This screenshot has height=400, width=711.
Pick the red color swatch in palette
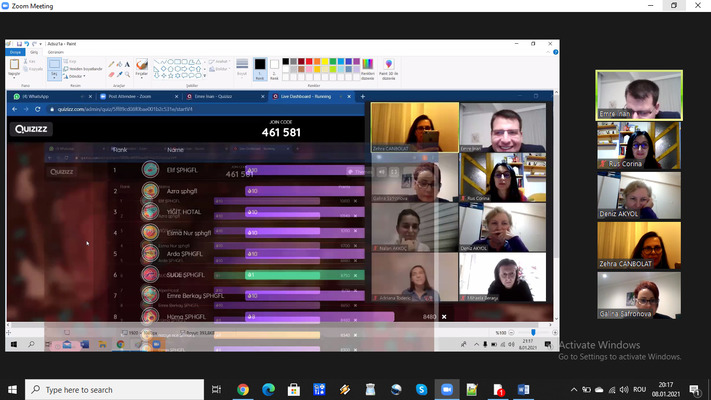point(309,61)
